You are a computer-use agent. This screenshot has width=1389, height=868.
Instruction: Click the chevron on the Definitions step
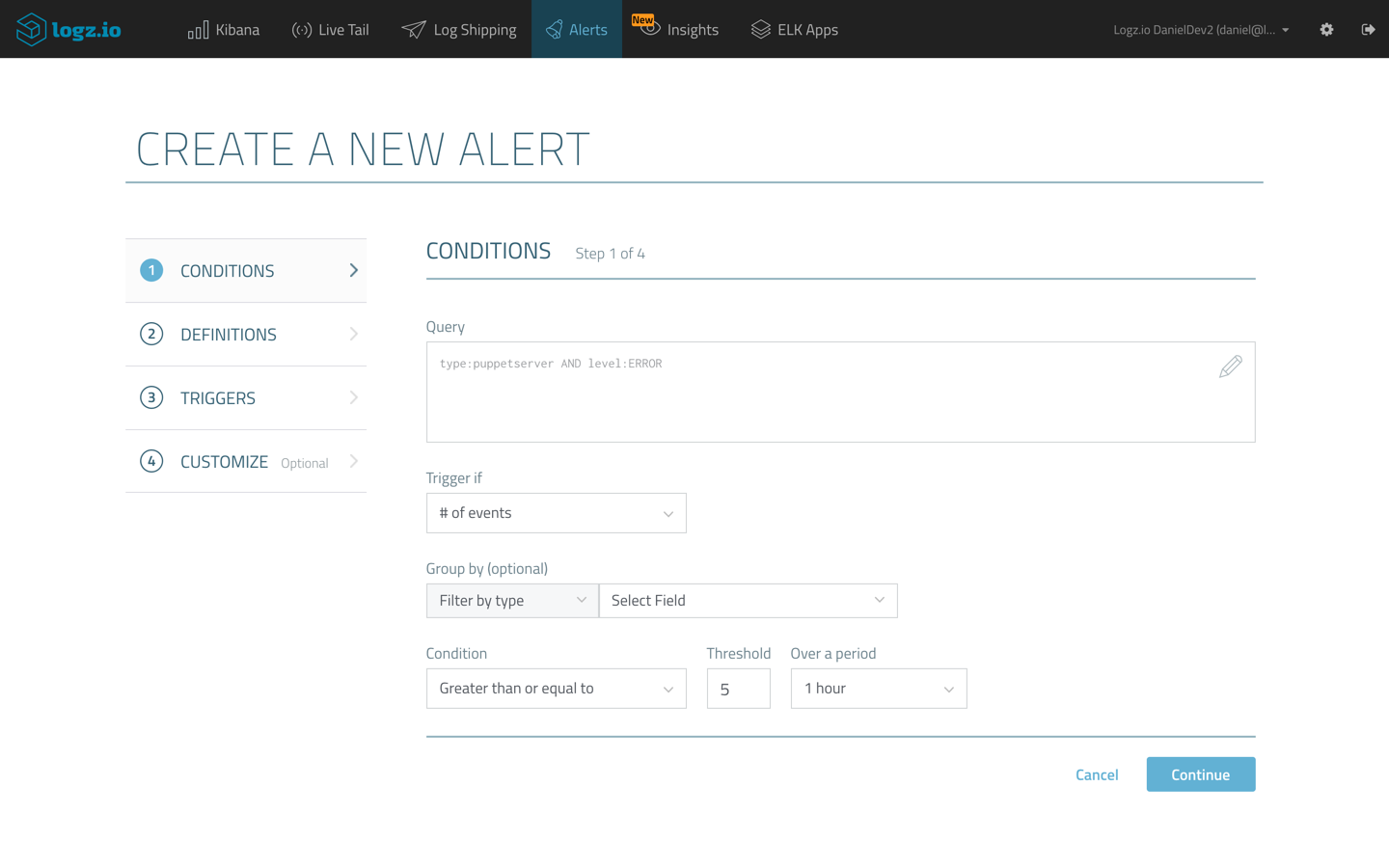point(354,334)
